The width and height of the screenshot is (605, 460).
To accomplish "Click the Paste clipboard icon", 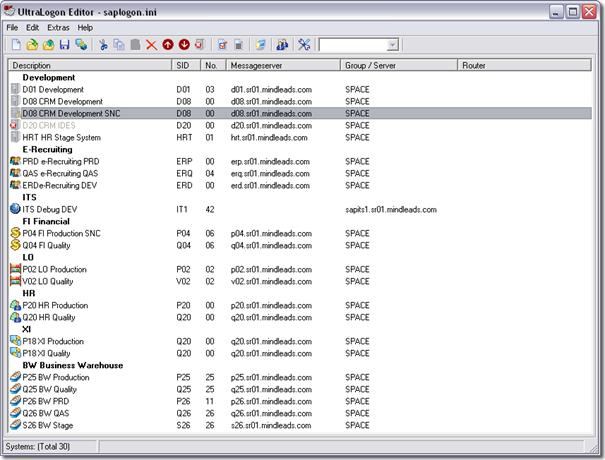I will [x=135, y=45].
